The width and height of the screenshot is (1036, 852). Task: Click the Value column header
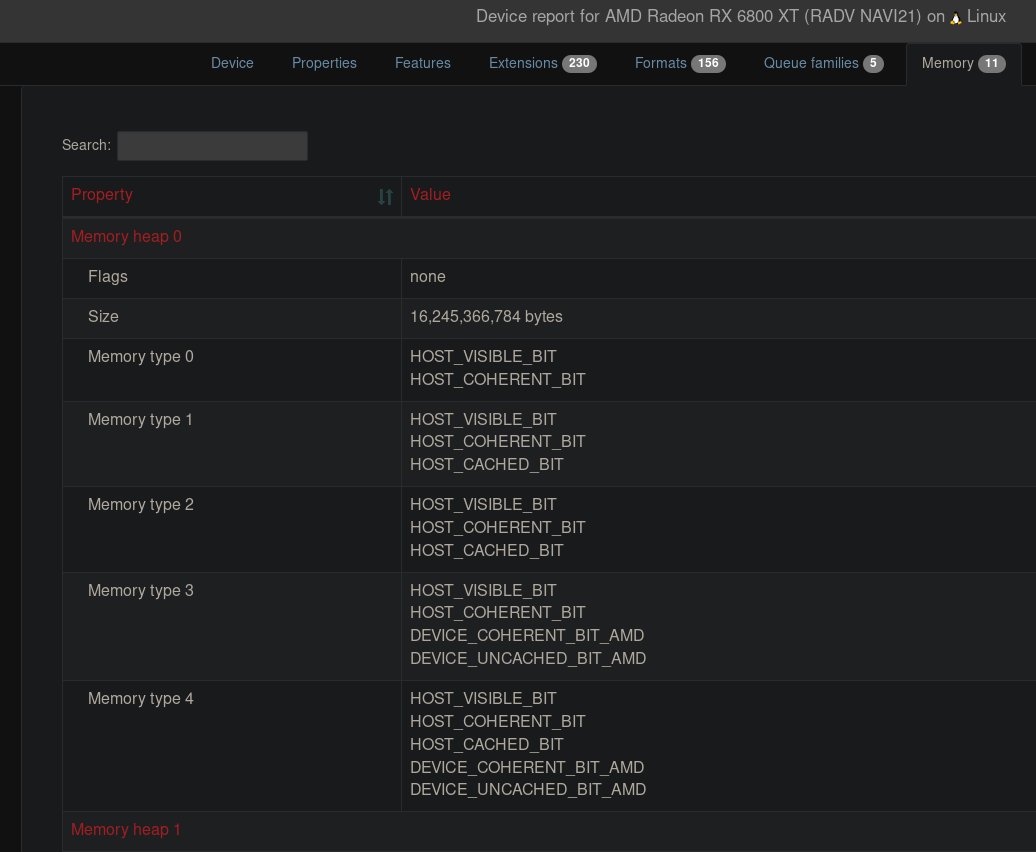(x=430, y=195)
